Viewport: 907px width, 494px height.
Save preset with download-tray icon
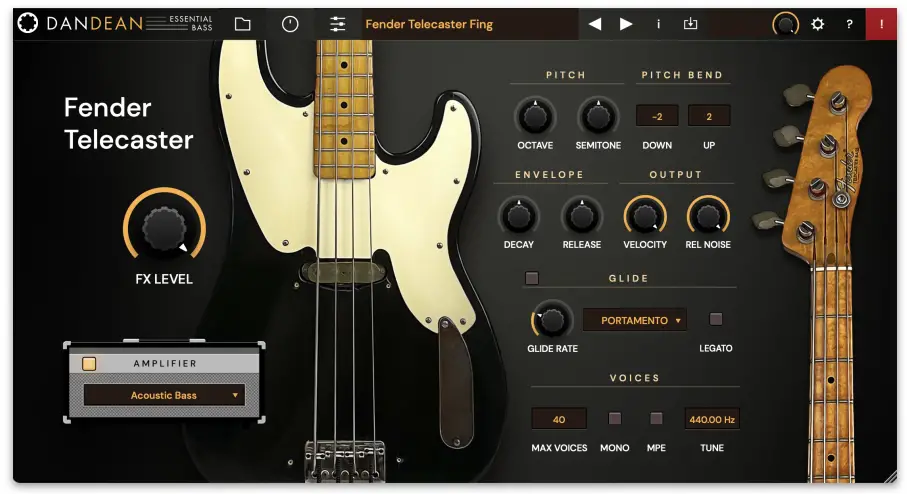[690, 24]
